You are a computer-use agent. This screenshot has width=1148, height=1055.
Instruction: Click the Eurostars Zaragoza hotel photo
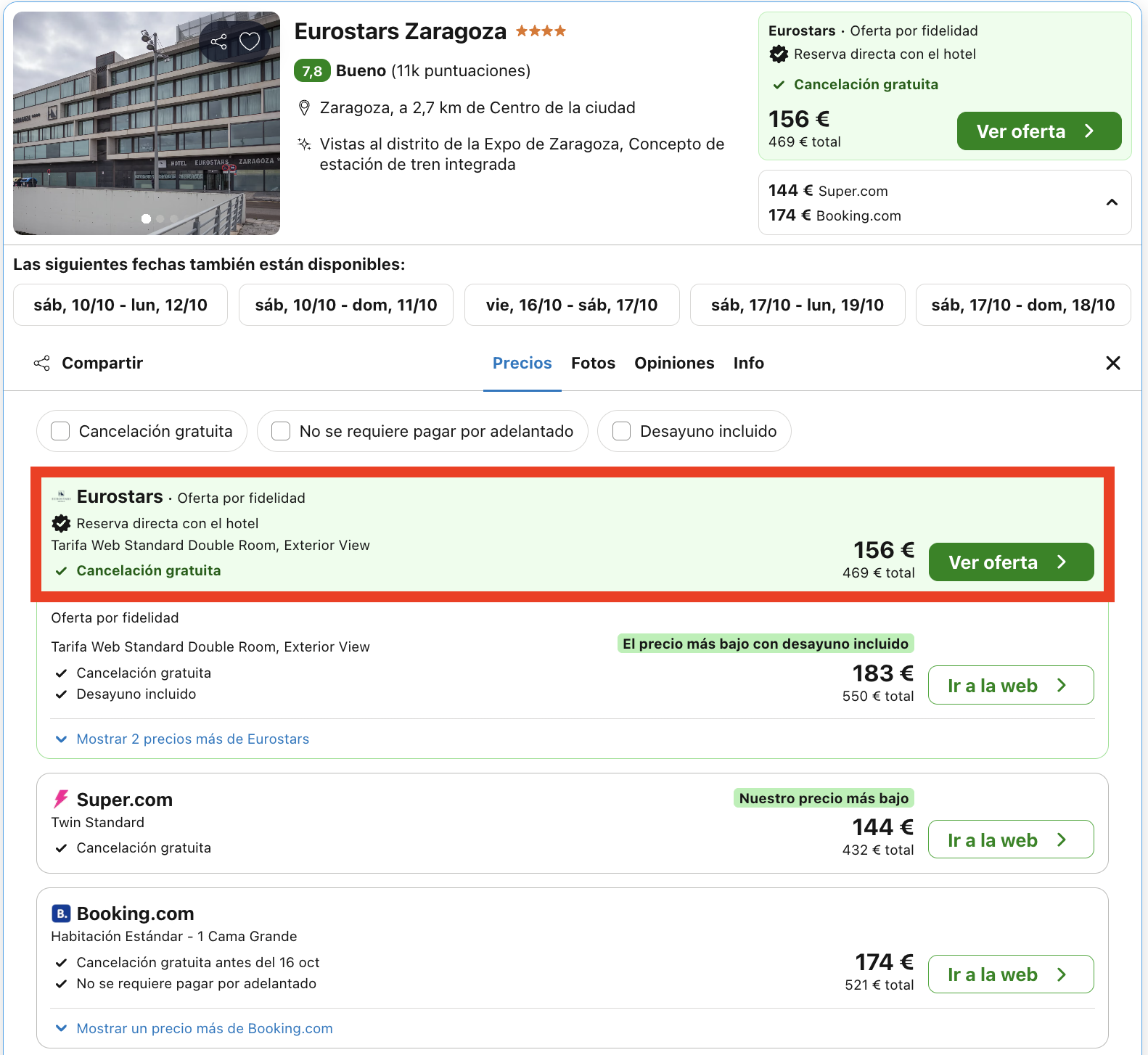(147, 123)
